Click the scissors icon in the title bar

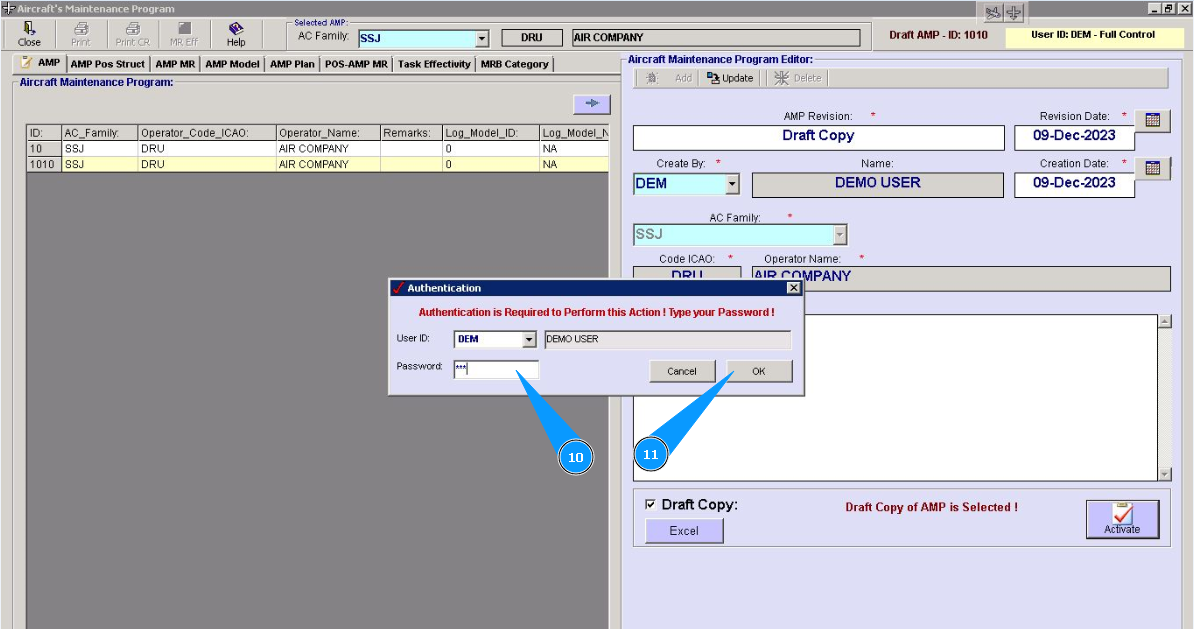[x=992, y=12]
